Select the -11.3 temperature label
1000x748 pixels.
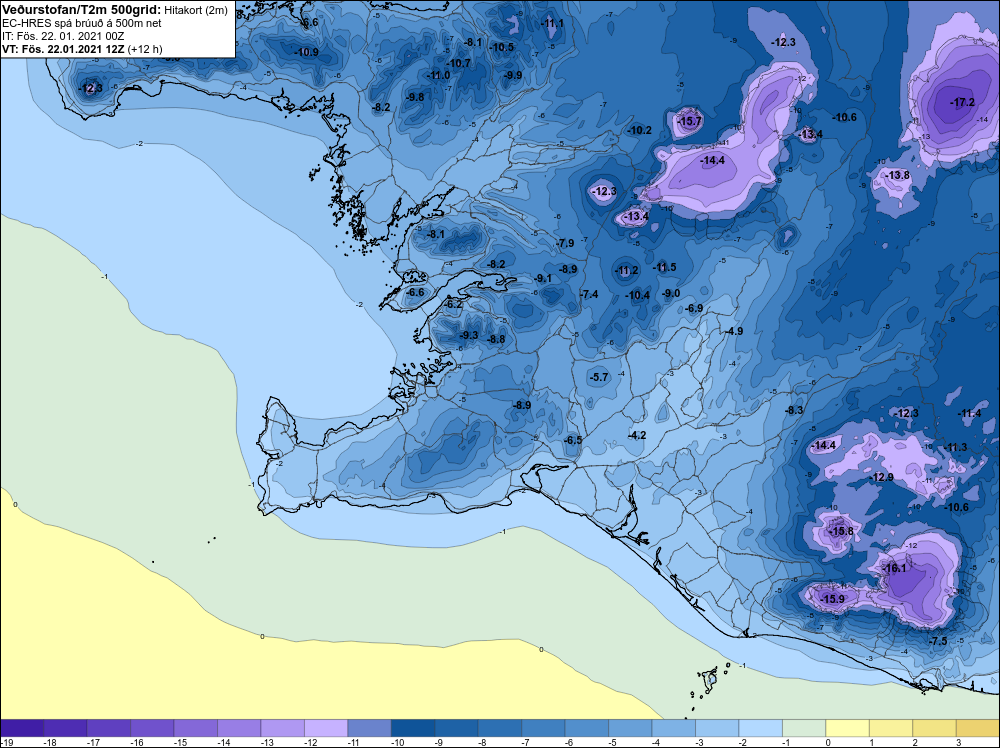tap(955, 447)
